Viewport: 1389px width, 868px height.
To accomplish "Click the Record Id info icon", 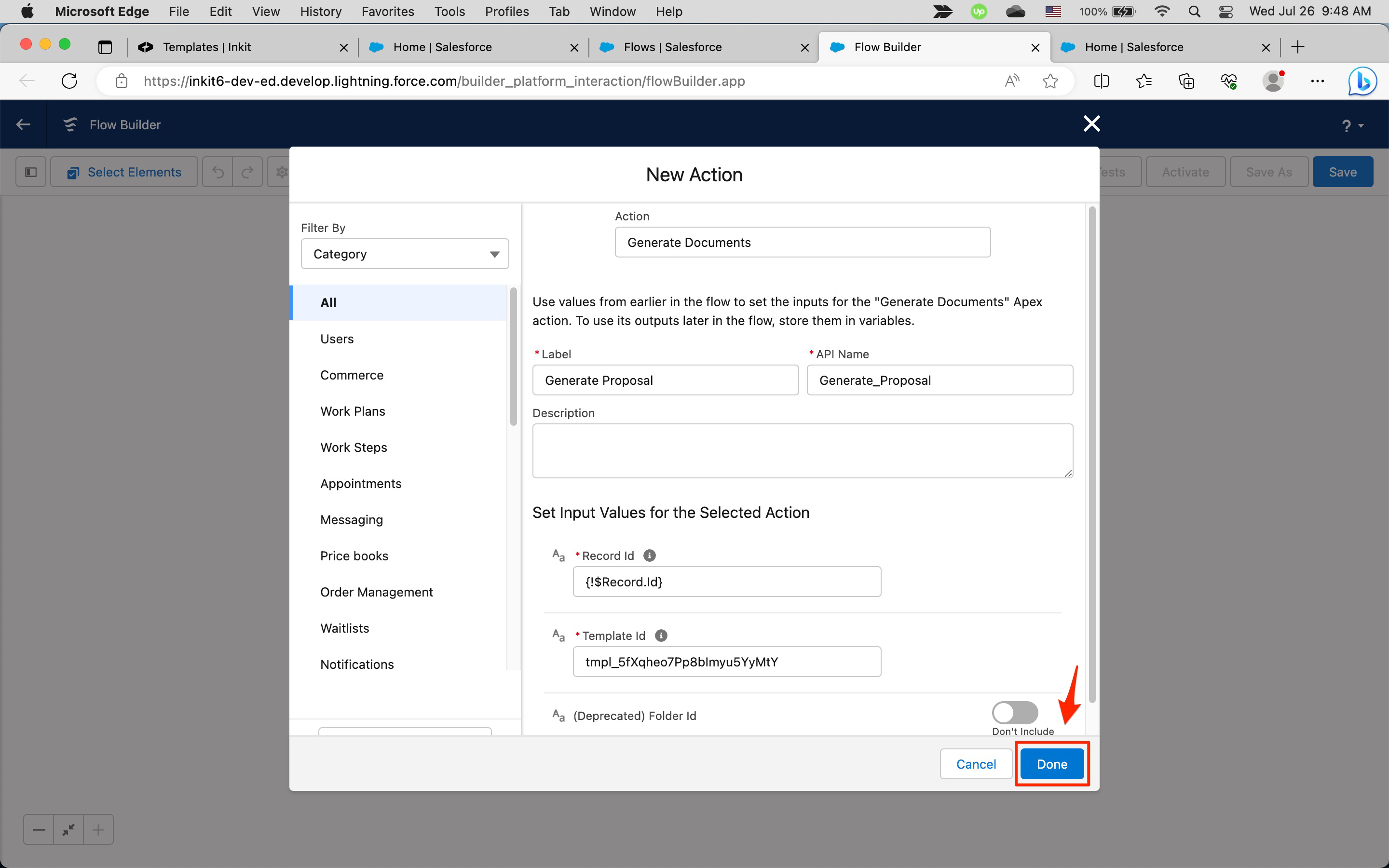I will [649, 556].
